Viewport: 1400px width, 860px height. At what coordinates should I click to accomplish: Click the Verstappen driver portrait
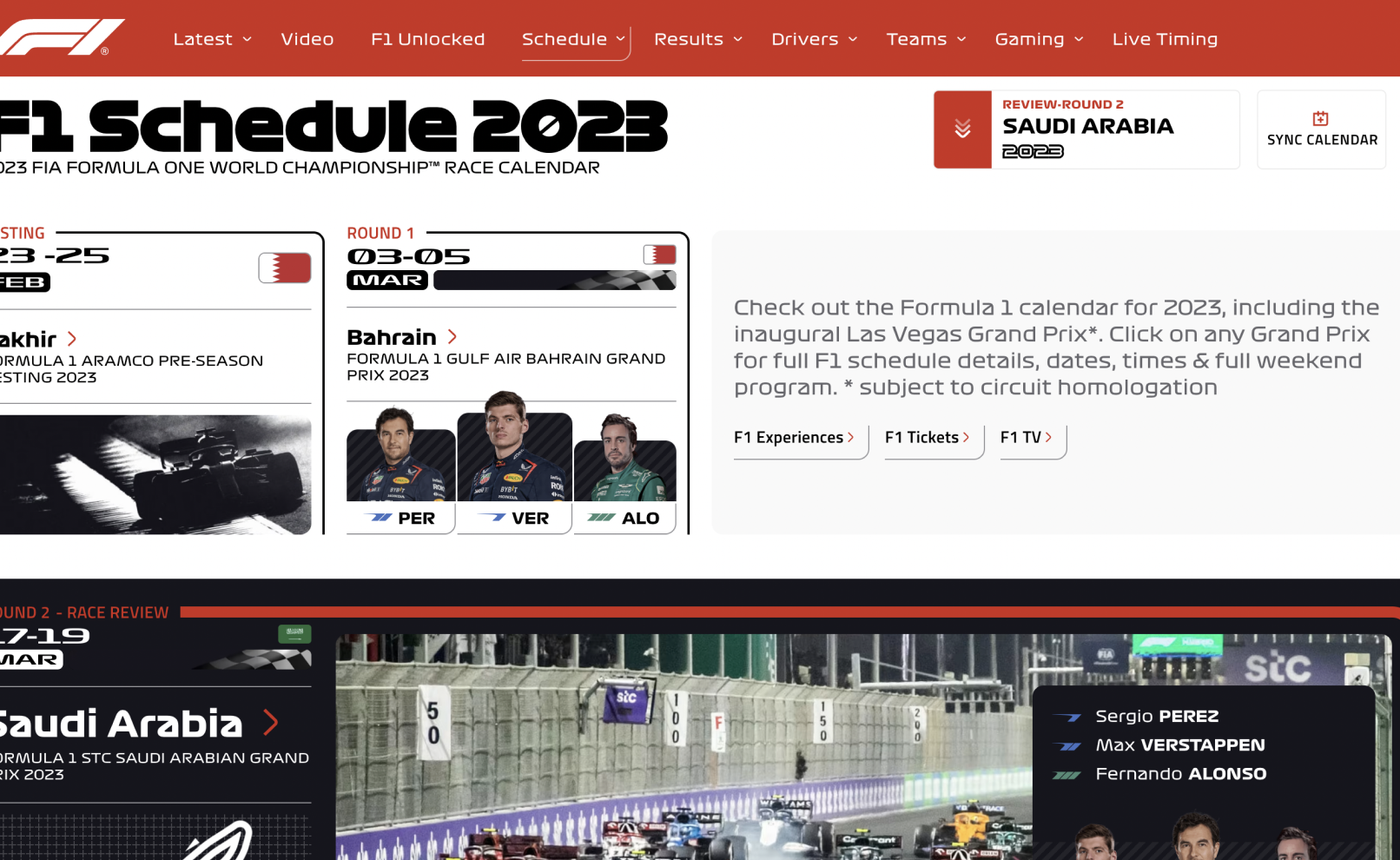(515, 446)
